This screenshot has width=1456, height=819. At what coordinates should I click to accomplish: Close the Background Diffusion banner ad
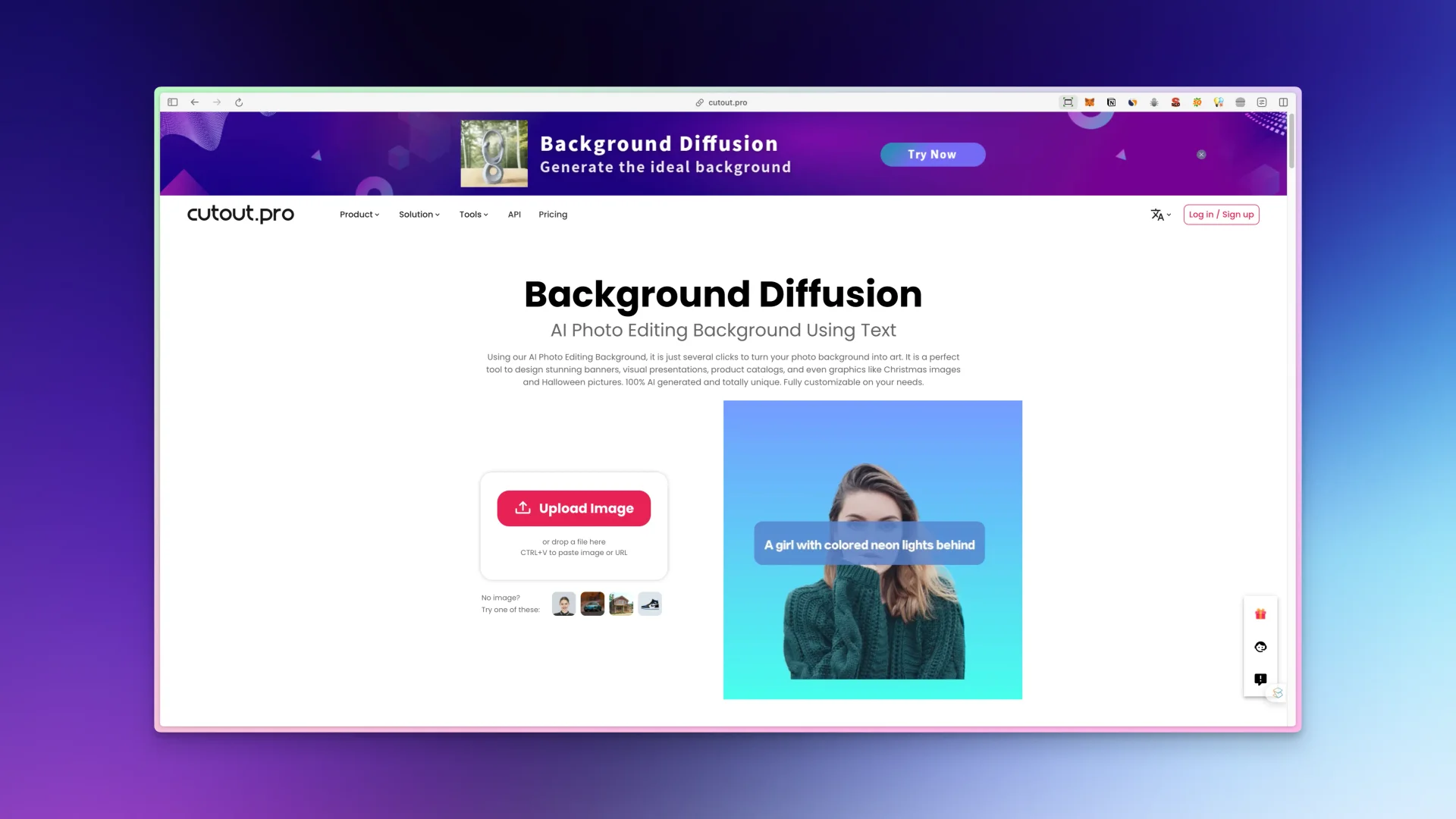1201,155
